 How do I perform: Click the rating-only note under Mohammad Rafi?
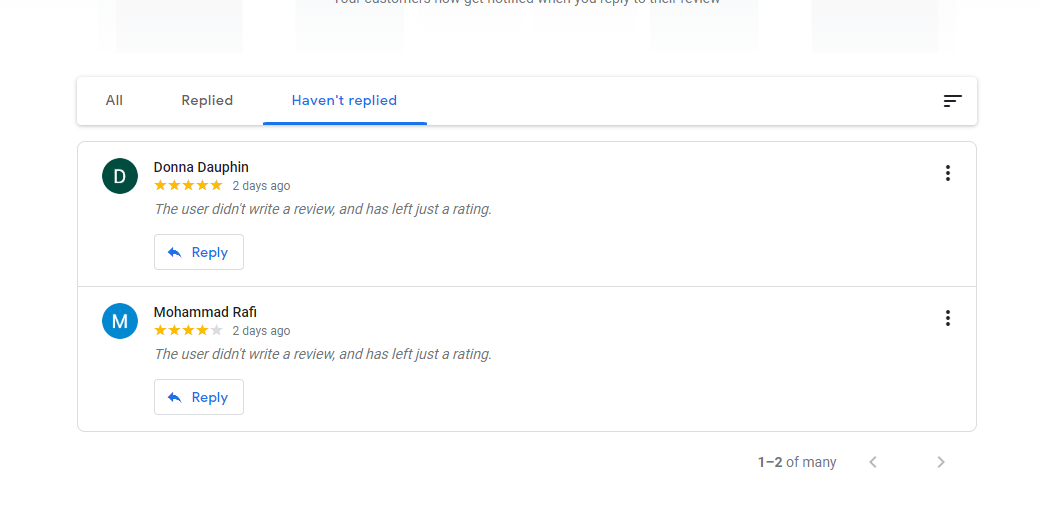[x=323, y=354]
